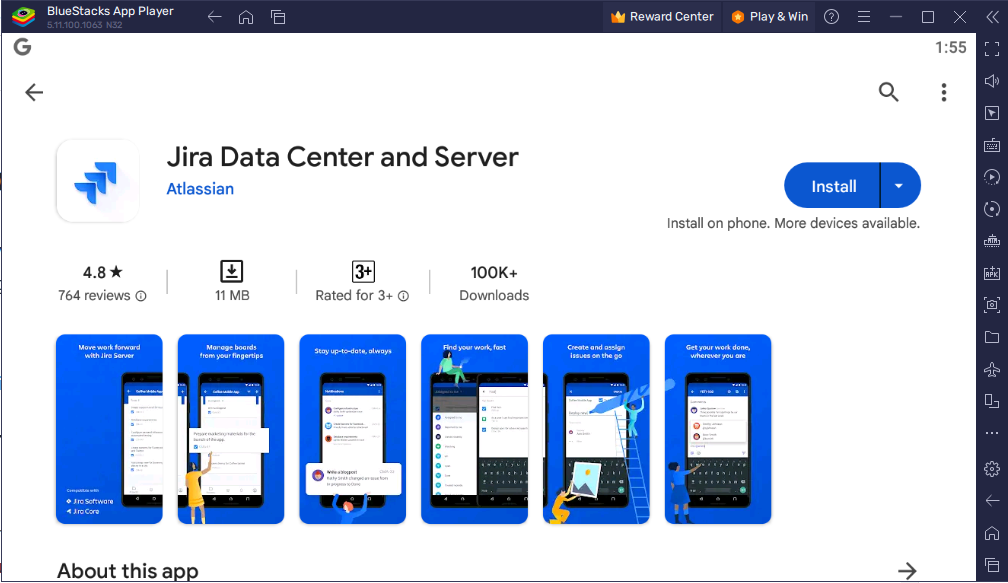Open the title bar recent apps icon
This screenshot has width=1008, height=583.
[278, 17]
